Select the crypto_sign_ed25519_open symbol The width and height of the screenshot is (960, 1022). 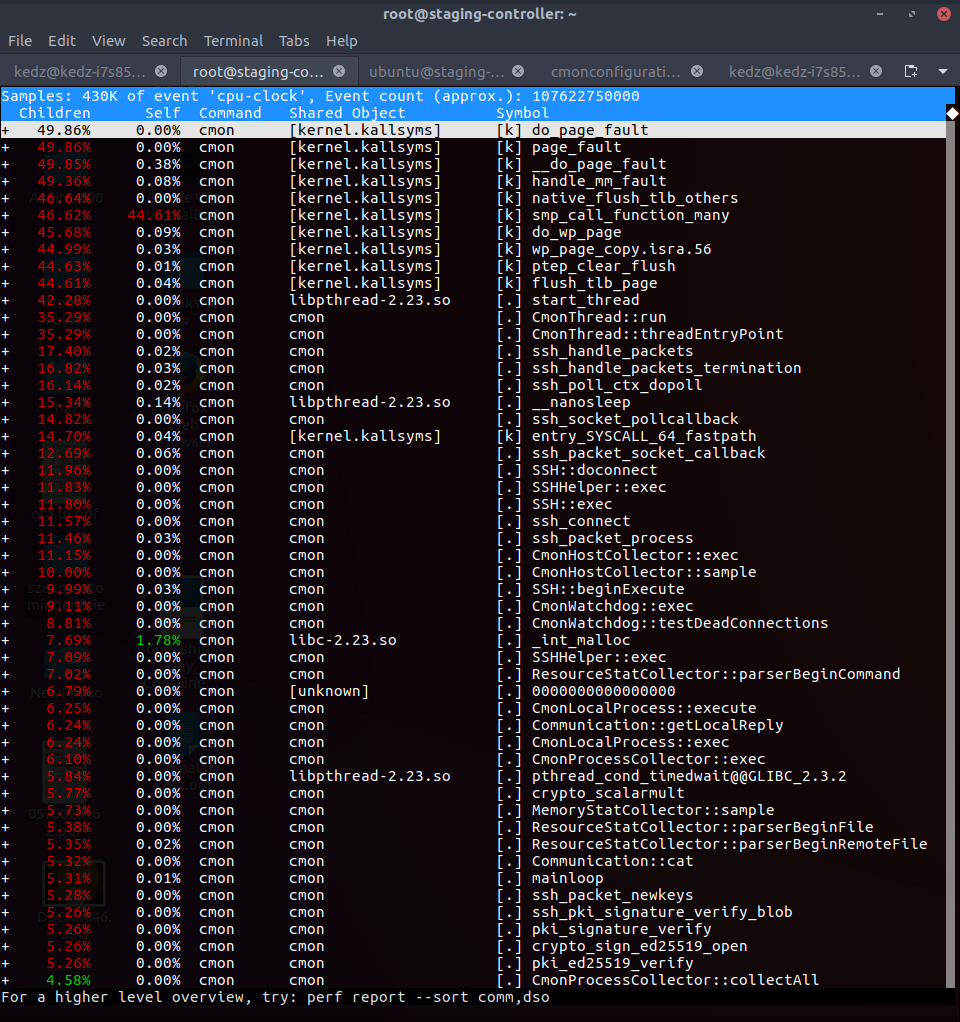click(639, 946)
